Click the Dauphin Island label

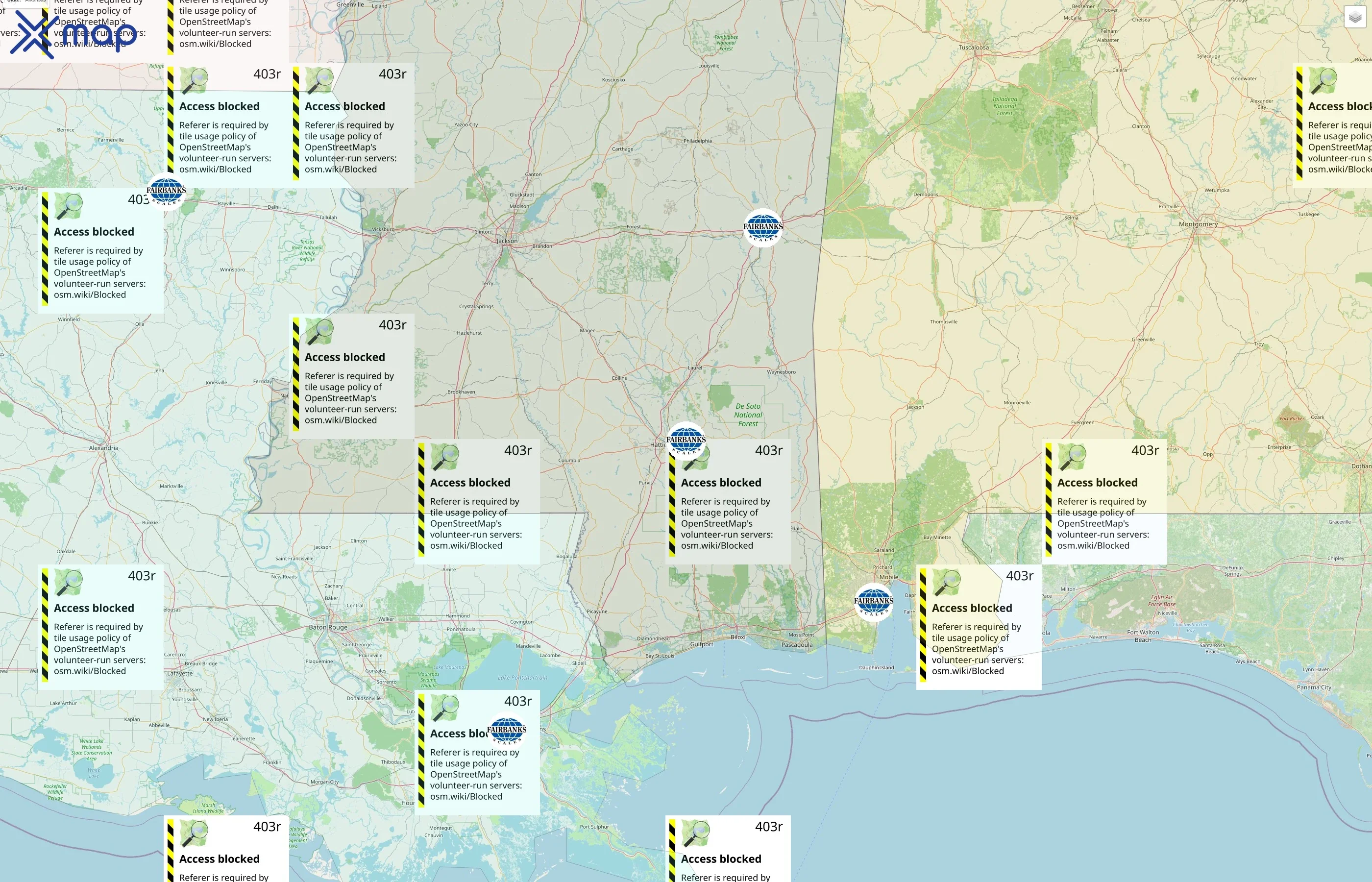(876, 667)
